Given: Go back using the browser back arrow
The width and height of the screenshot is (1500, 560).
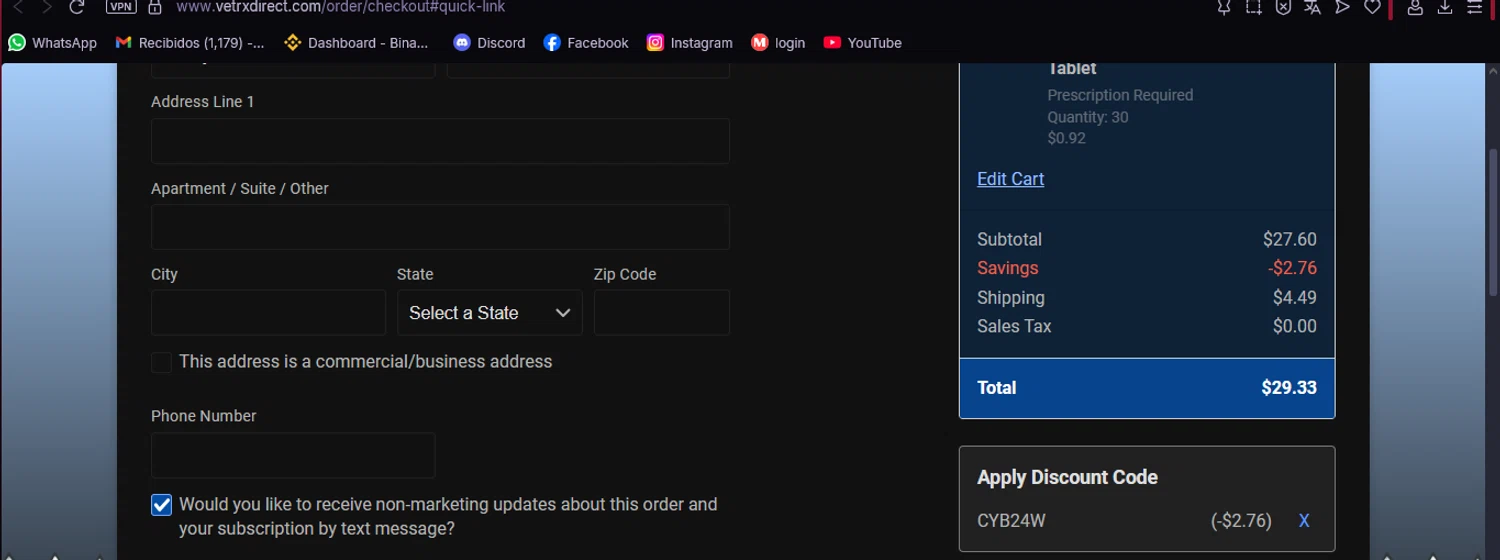Looking at the screenshot, I should tap(17, 7).
